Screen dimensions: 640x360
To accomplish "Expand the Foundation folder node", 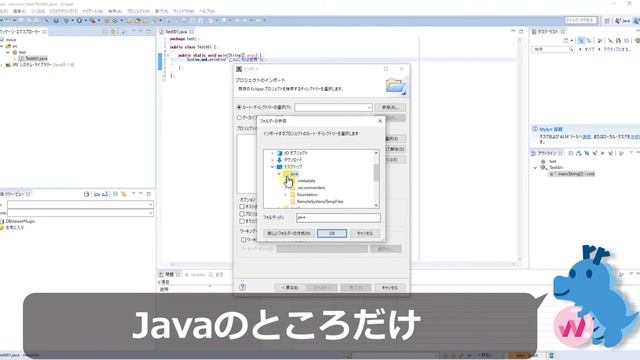I will click(x=286, y=195).
